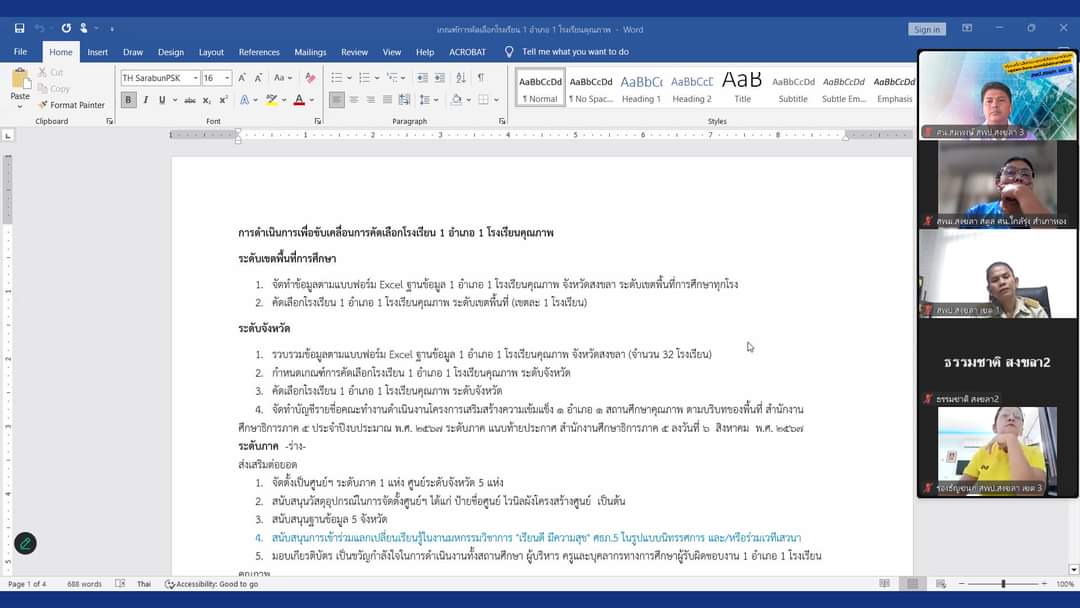Toggle Superscript formatting
Viewport: 1080px width, 608px height.
pos(223,100)
